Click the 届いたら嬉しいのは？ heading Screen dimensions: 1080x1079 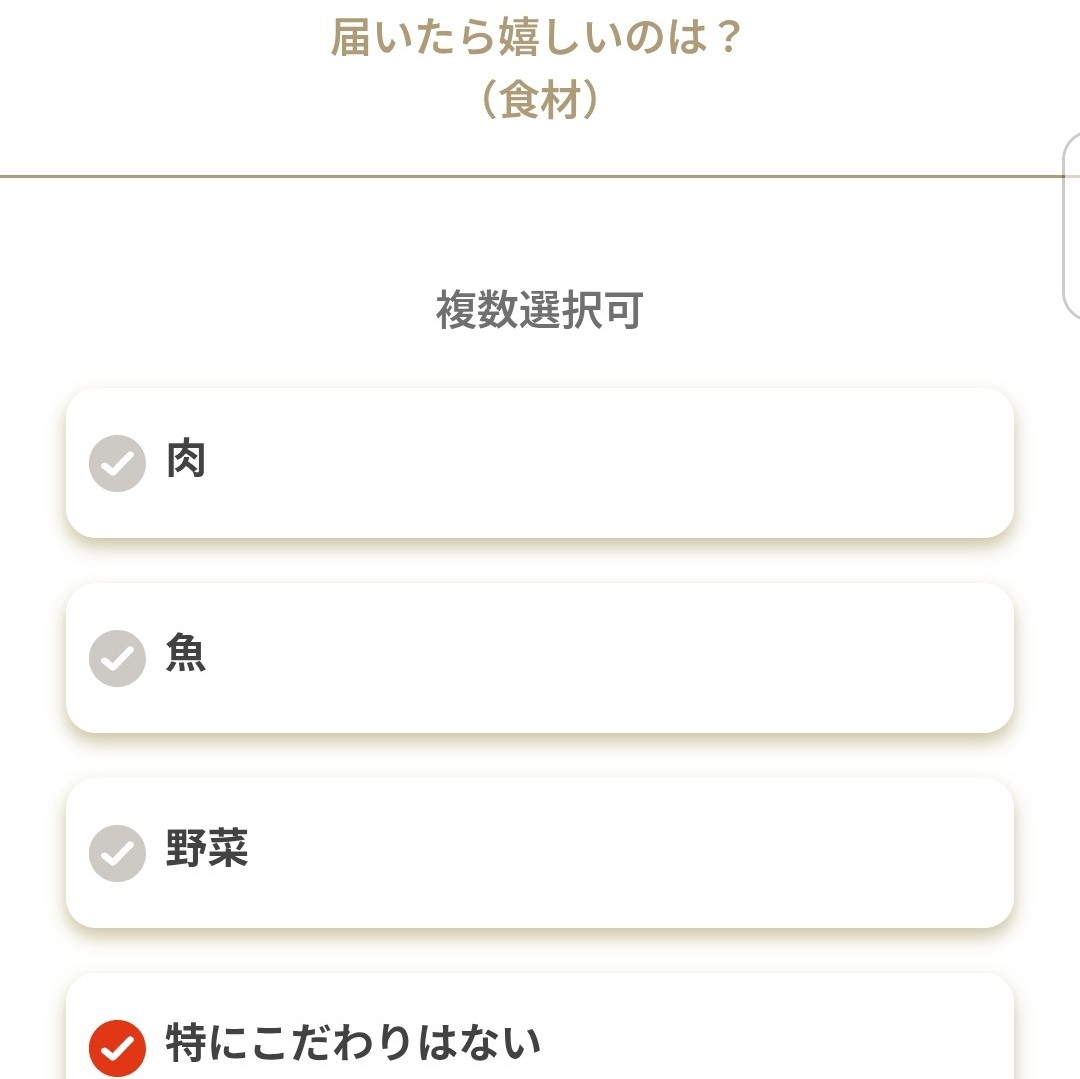click(x=537, y=37)
